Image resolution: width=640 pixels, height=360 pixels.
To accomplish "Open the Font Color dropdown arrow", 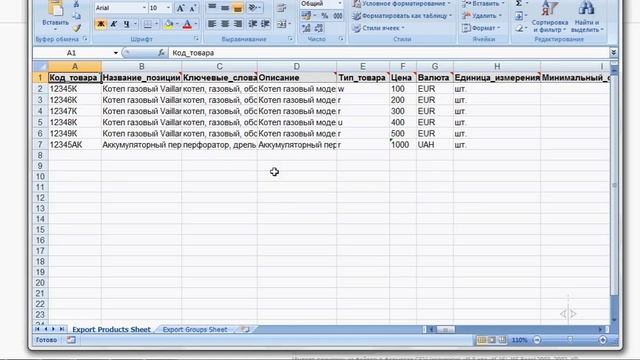I will [x=196, y=24].
